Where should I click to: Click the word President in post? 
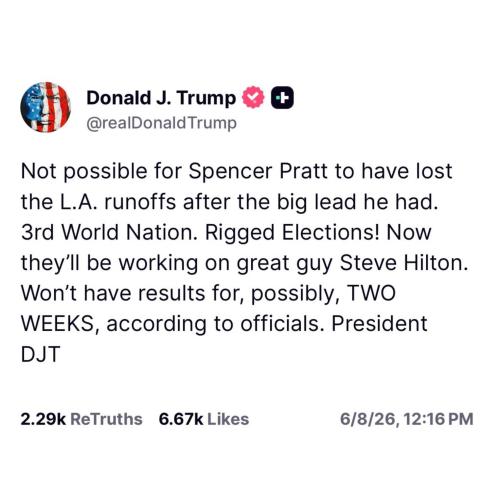click(379, 324)
